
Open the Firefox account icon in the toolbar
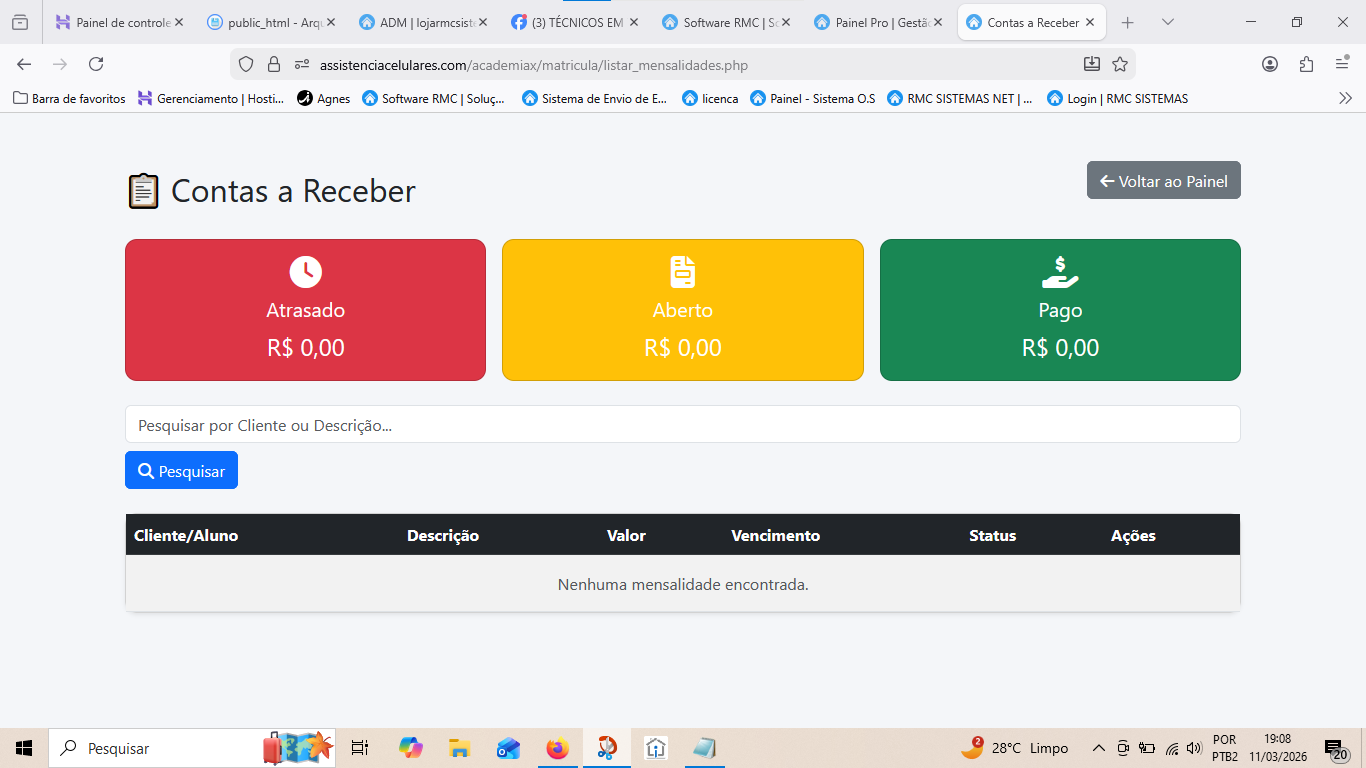[x=1269, y=64]
